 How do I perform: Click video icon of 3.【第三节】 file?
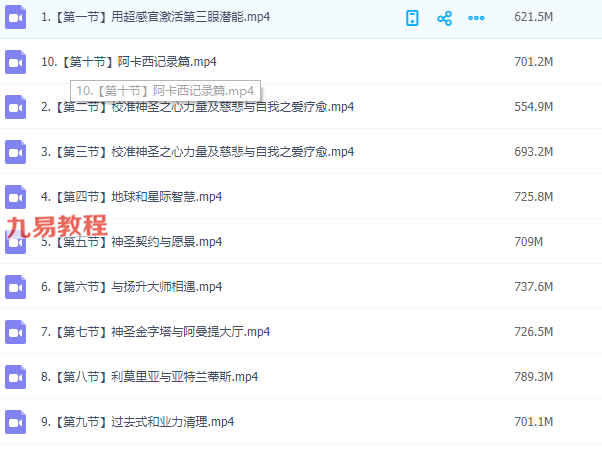click(x=15, y=152)
